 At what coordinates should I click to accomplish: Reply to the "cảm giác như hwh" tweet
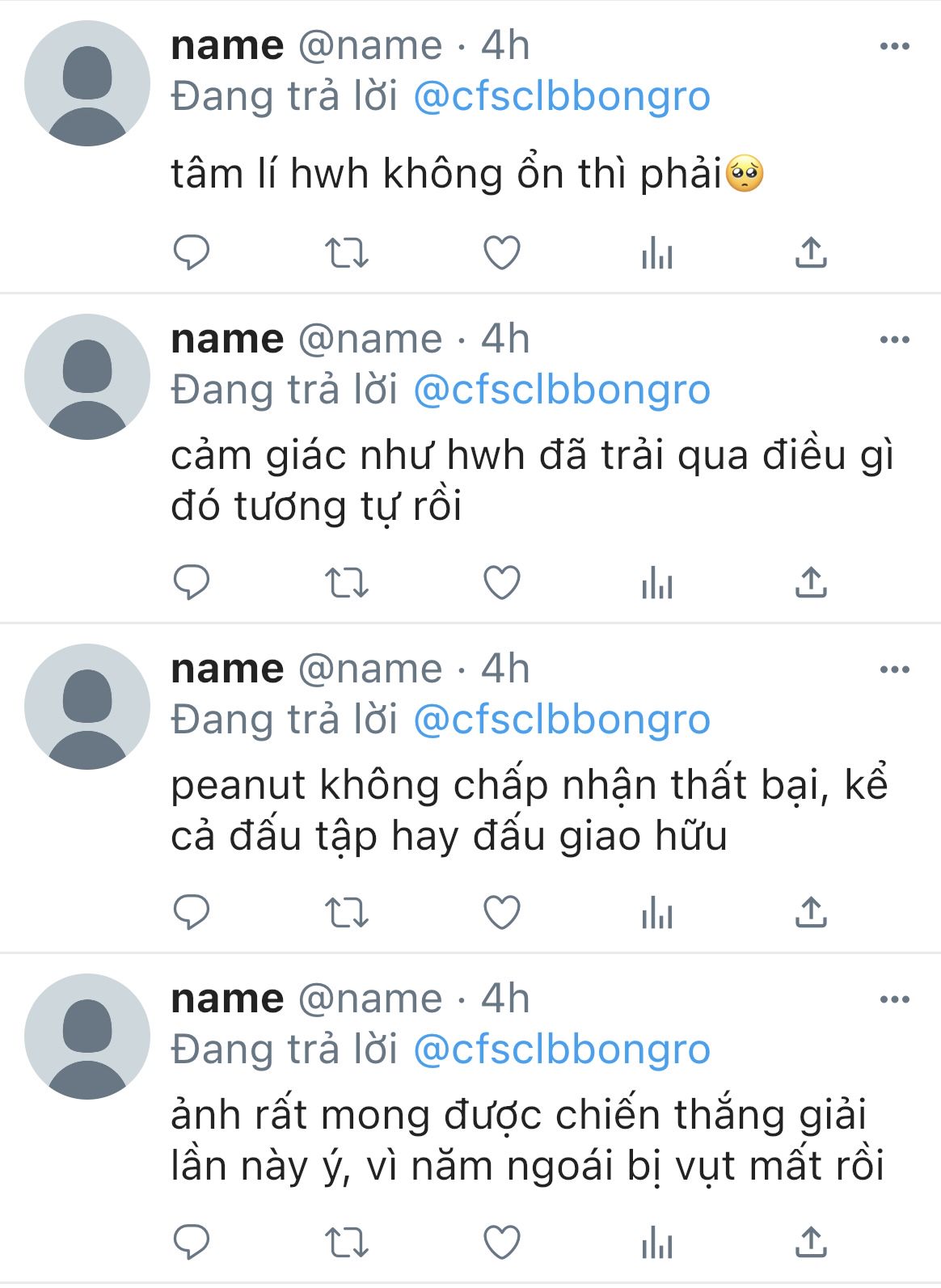point(192,582)
